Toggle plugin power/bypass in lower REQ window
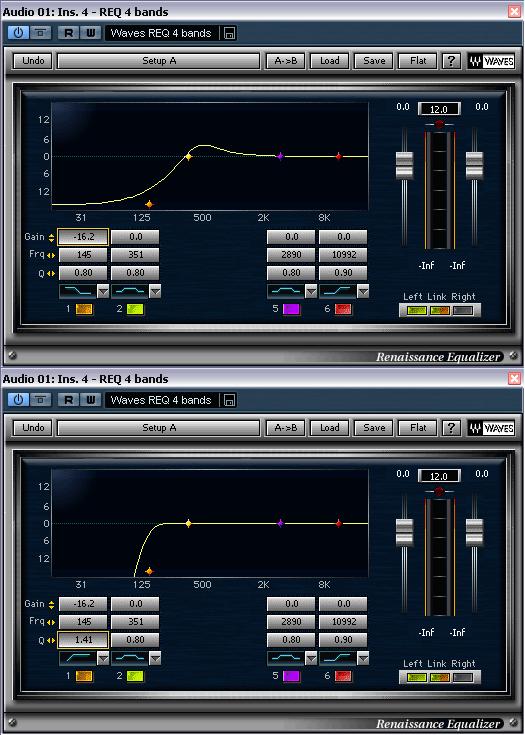This screenshot has width=525, height=735. pos(18,400)
